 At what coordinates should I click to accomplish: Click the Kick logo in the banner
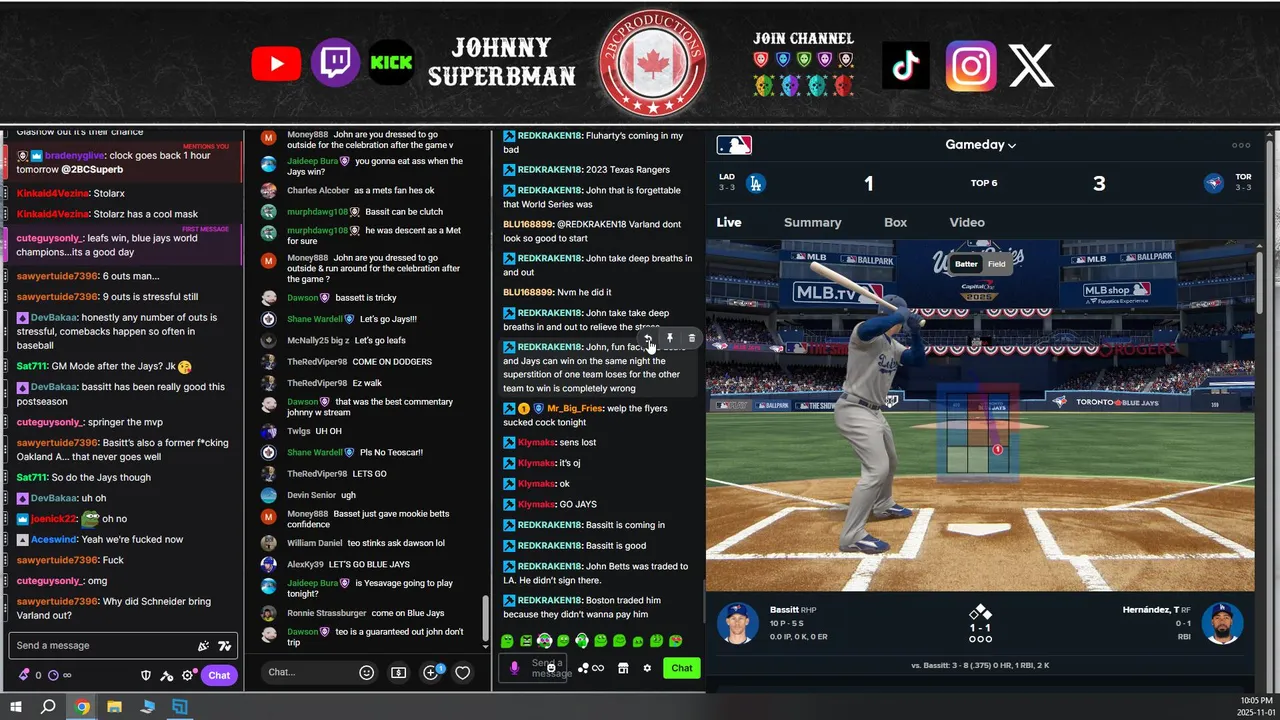point(391,62)
